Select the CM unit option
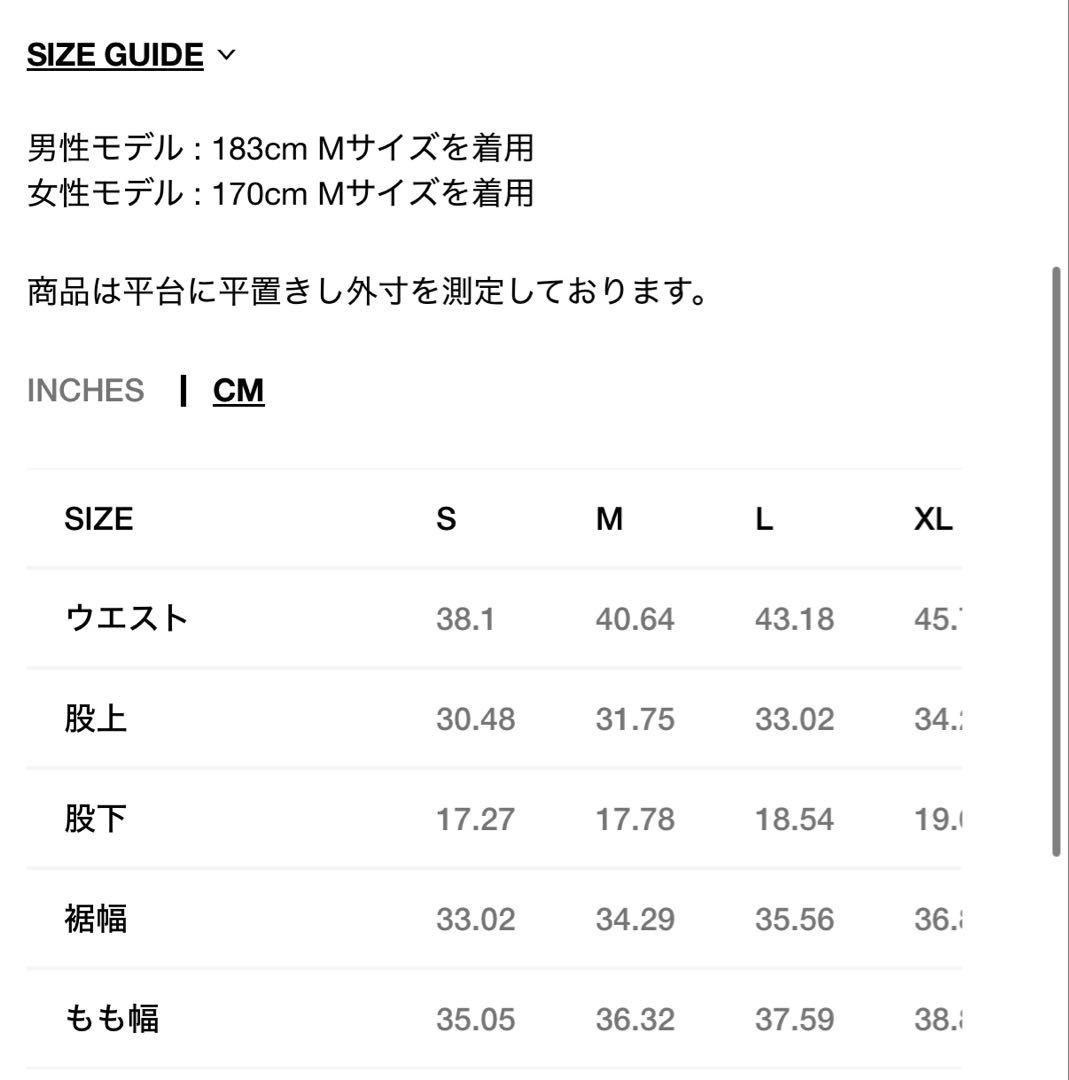The width and height of the screenshot is (1069, 1080). coord(238,391)
